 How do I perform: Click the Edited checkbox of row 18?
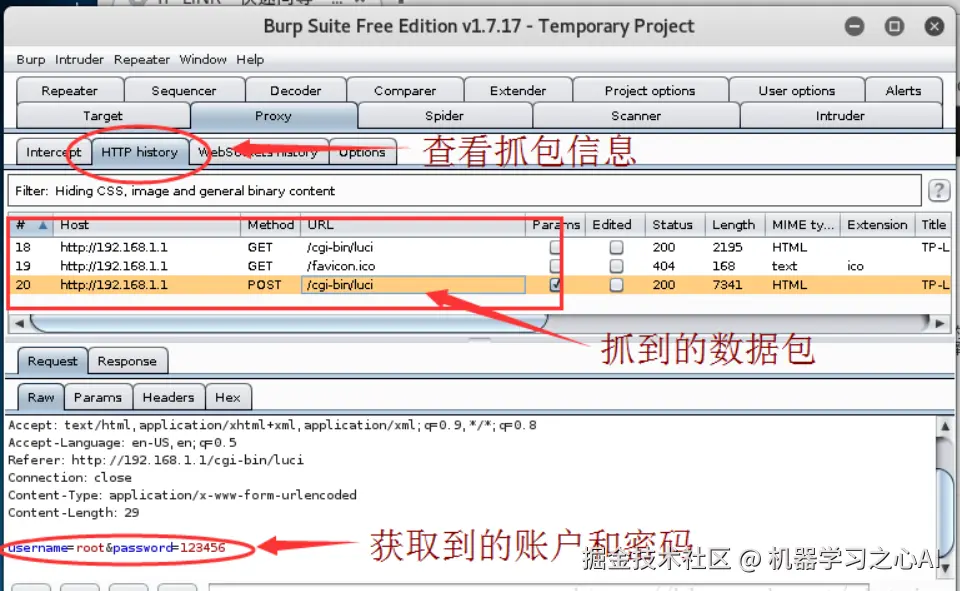pos(616,247)
